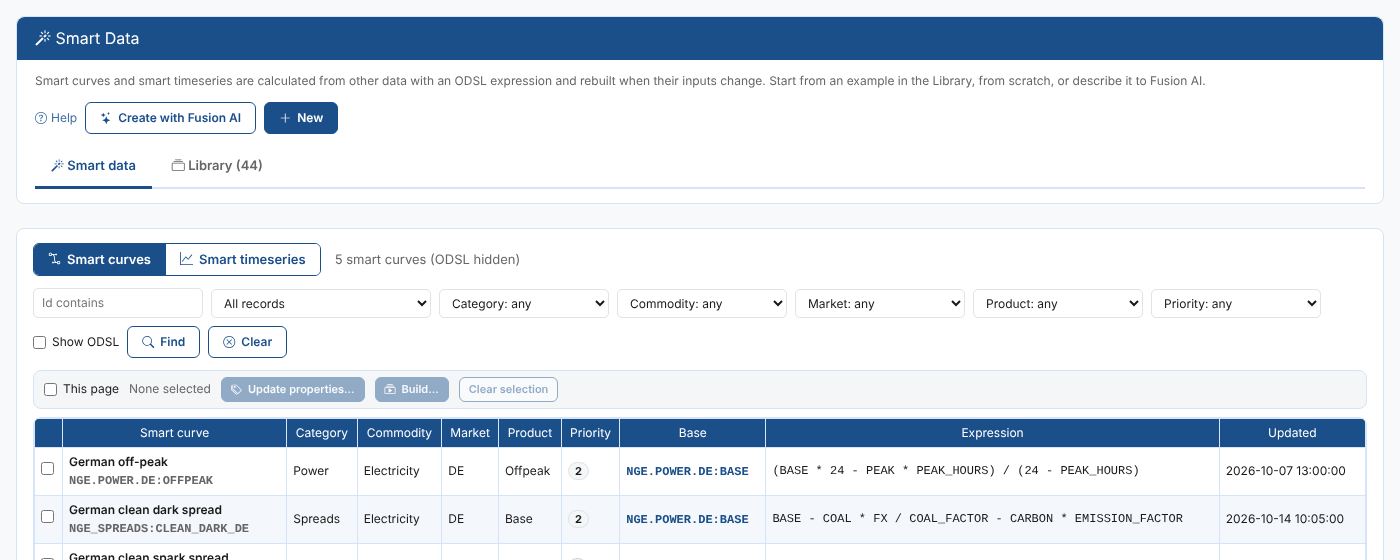Click the Create with Fusion AI button
Screen dimensions: 1400x560
pyautogui.click(x=170, y=118)
